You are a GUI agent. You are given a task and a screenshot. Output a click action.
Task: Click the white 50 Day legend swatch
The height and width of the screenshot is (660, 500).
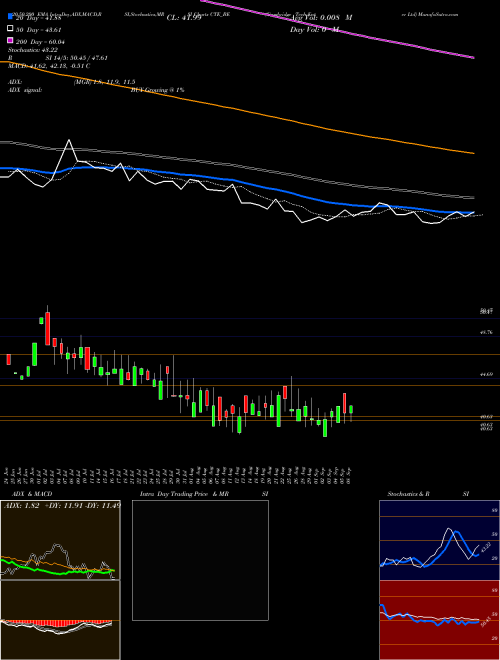(10, 29)
